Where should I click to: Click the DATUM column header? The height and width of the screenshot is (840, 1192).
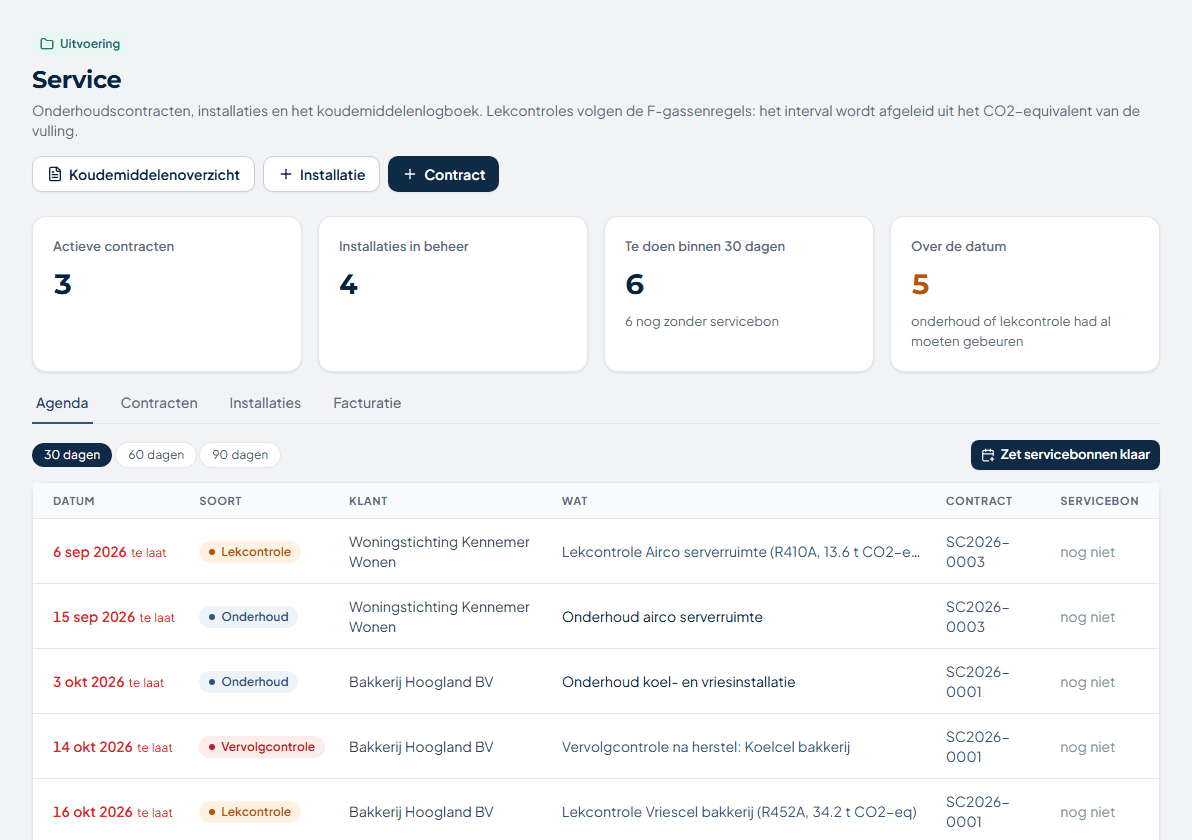pyautogui.click(x=74, y=501)
